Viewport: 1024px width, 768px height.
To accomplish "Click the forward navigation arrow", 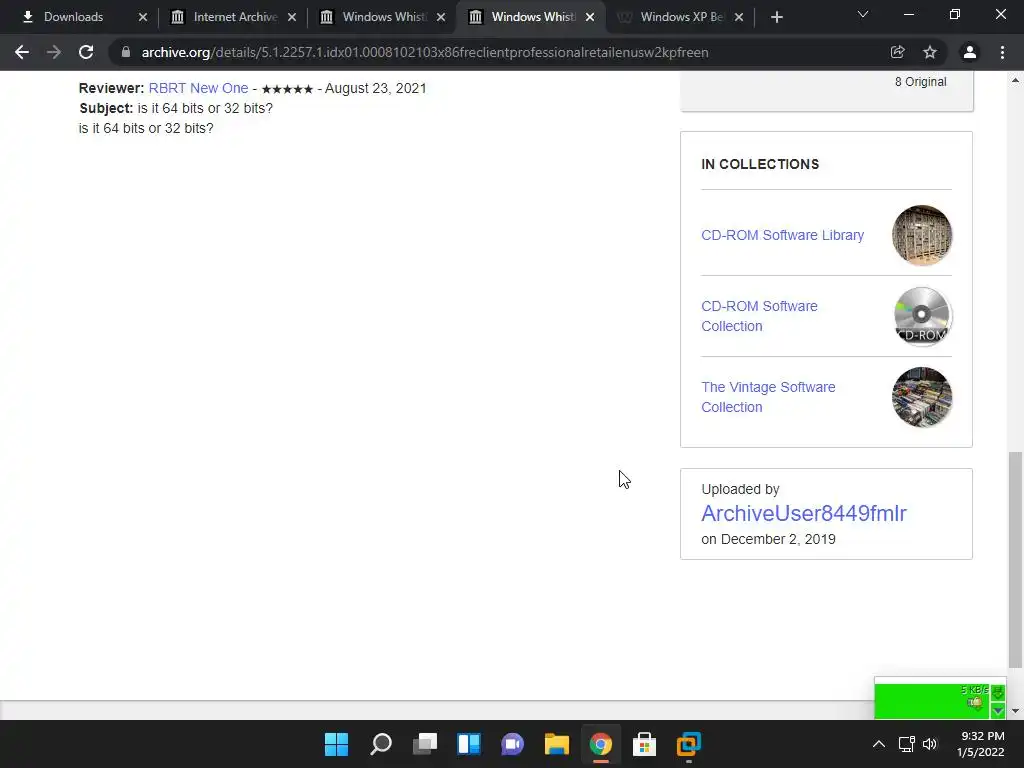I will click(54, 52).
